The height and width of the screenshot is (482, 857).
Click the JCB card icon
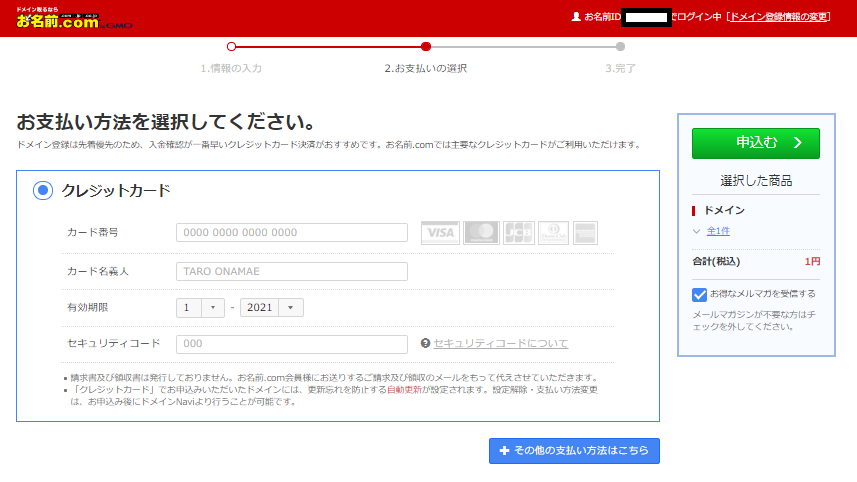[518, 232]
